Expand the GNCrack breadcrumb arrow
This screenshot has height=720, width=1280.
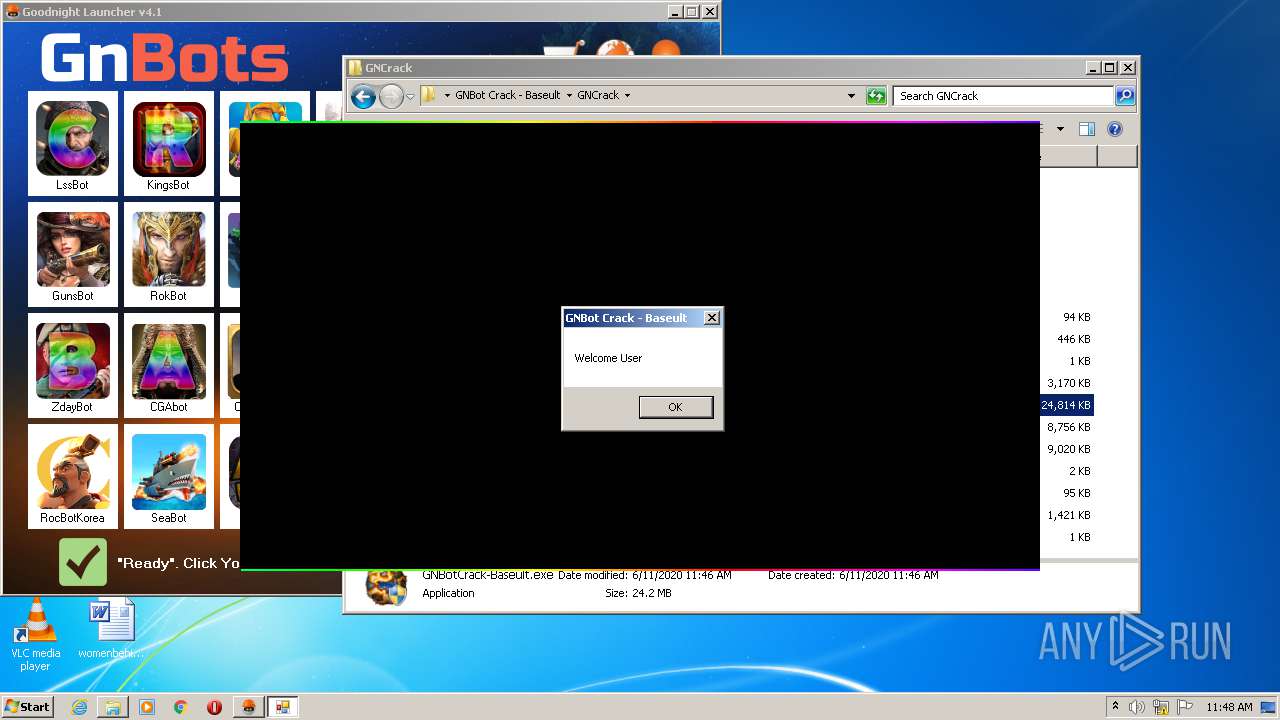tap(627, 96)
